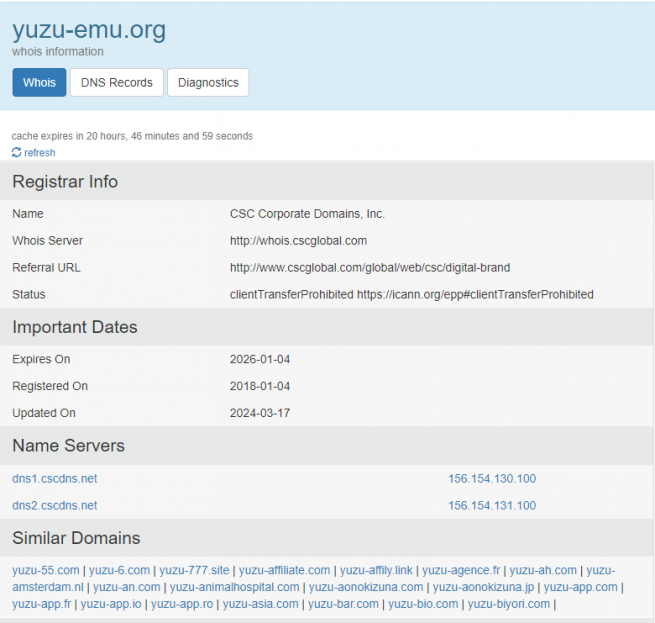Open similar domain yuzu-777.site
655x623 pixels.
[x=194, y=570]
